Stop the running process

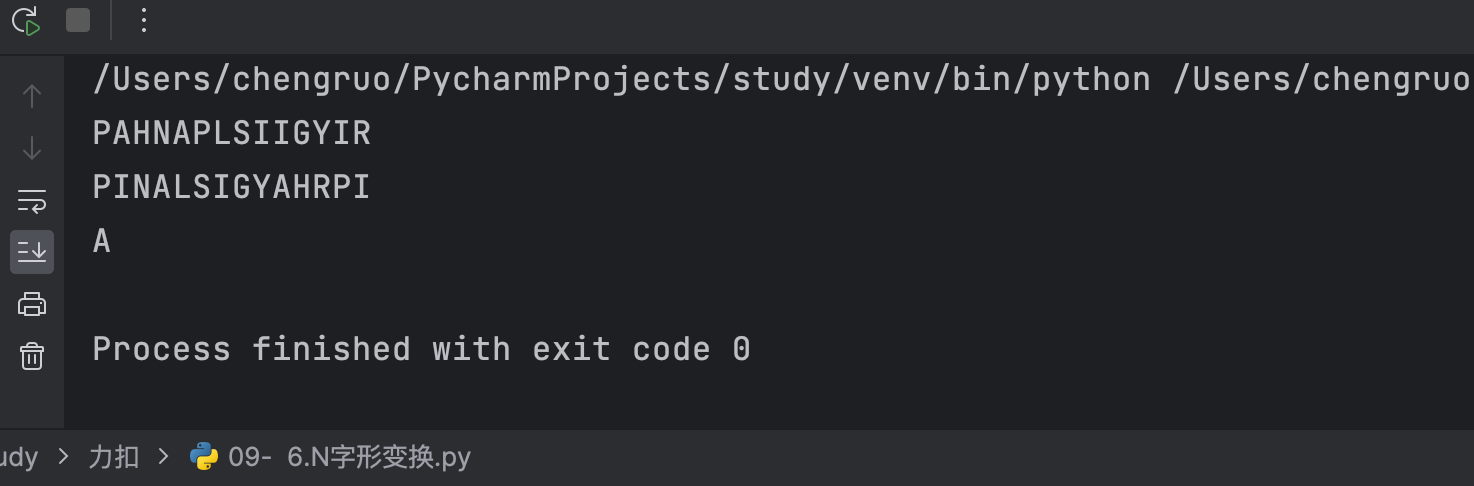coord(78,20)
